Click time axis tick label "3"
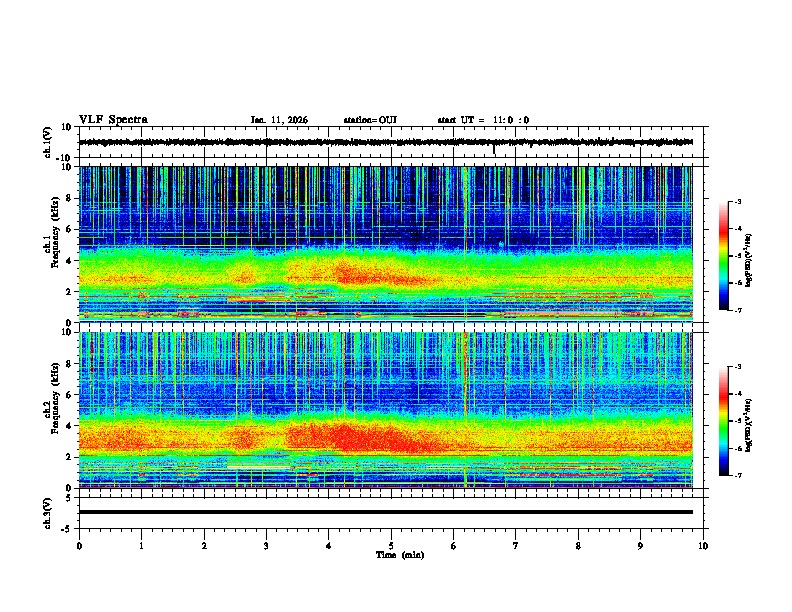 266,546
